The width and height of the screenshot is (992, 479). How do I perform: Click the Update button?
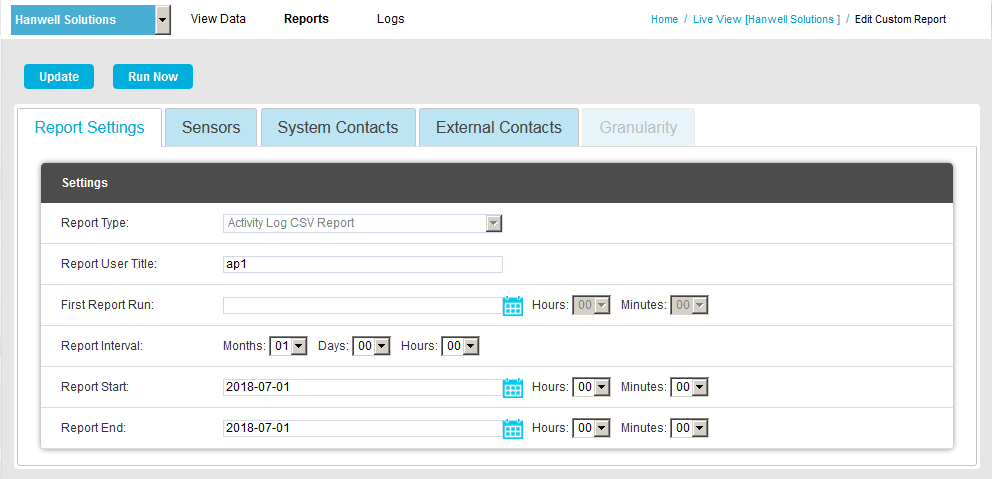click(x=59, y=77)
